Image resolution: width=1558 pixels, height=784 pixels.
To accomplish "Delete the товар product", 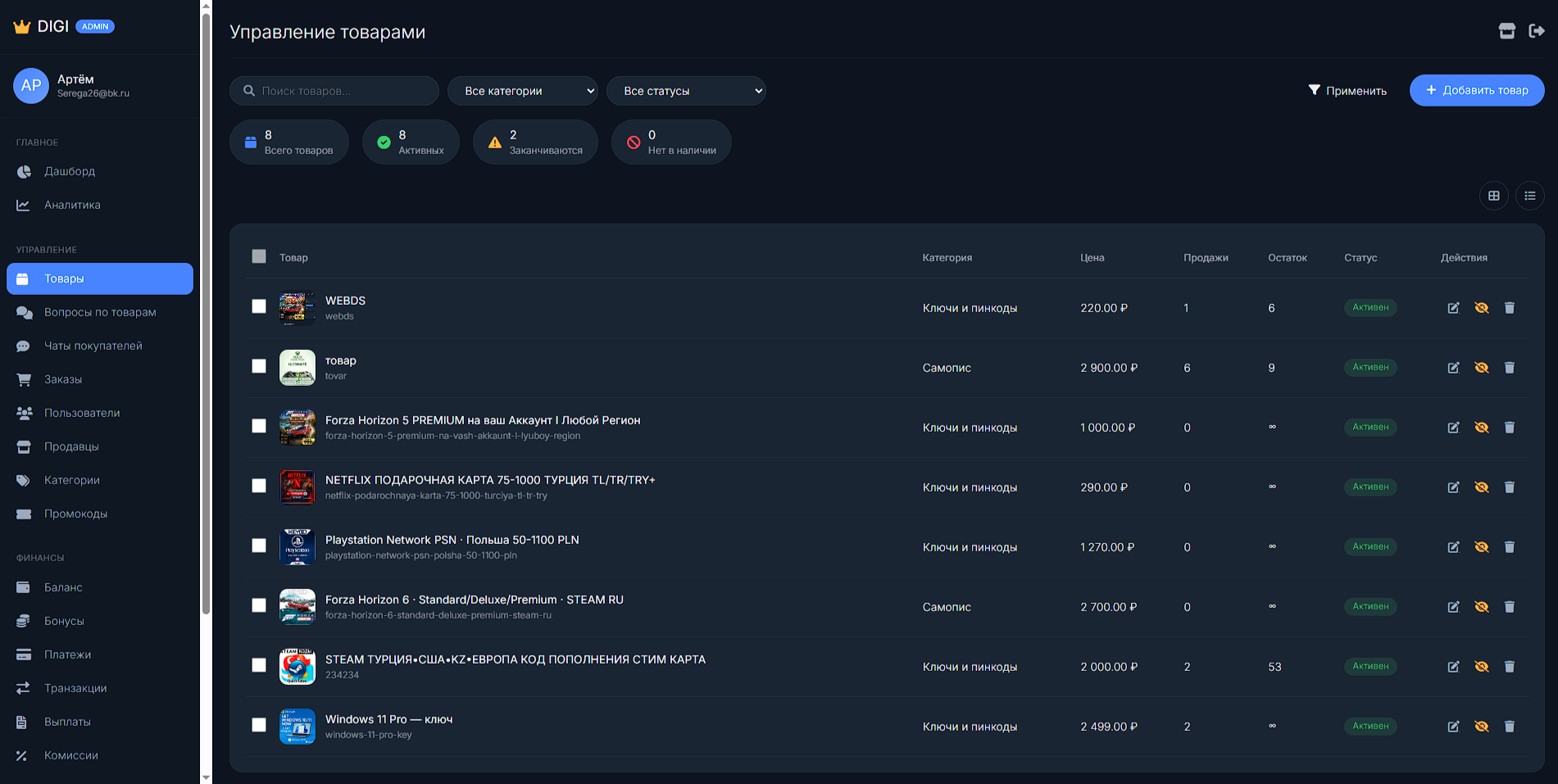I will tap(1509, 368).
